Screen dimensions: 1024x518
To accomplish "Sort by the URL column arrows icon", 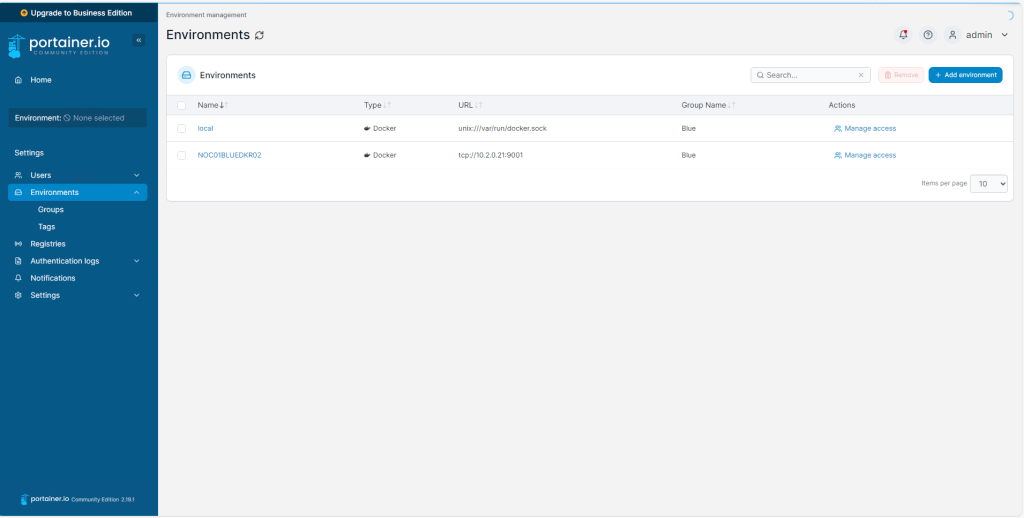I will coord(478,105).
